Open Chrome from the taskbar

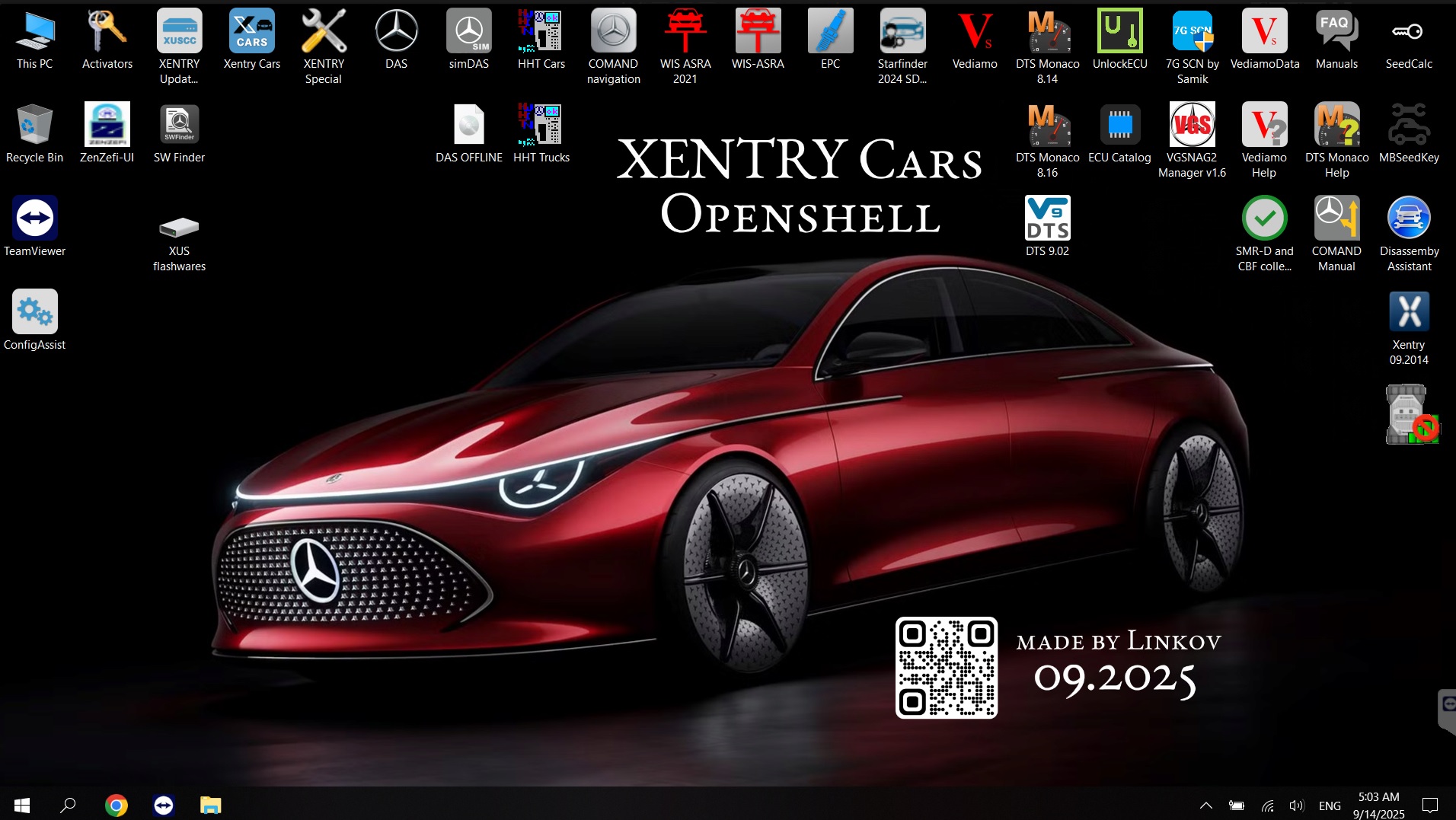coord(116,805)
